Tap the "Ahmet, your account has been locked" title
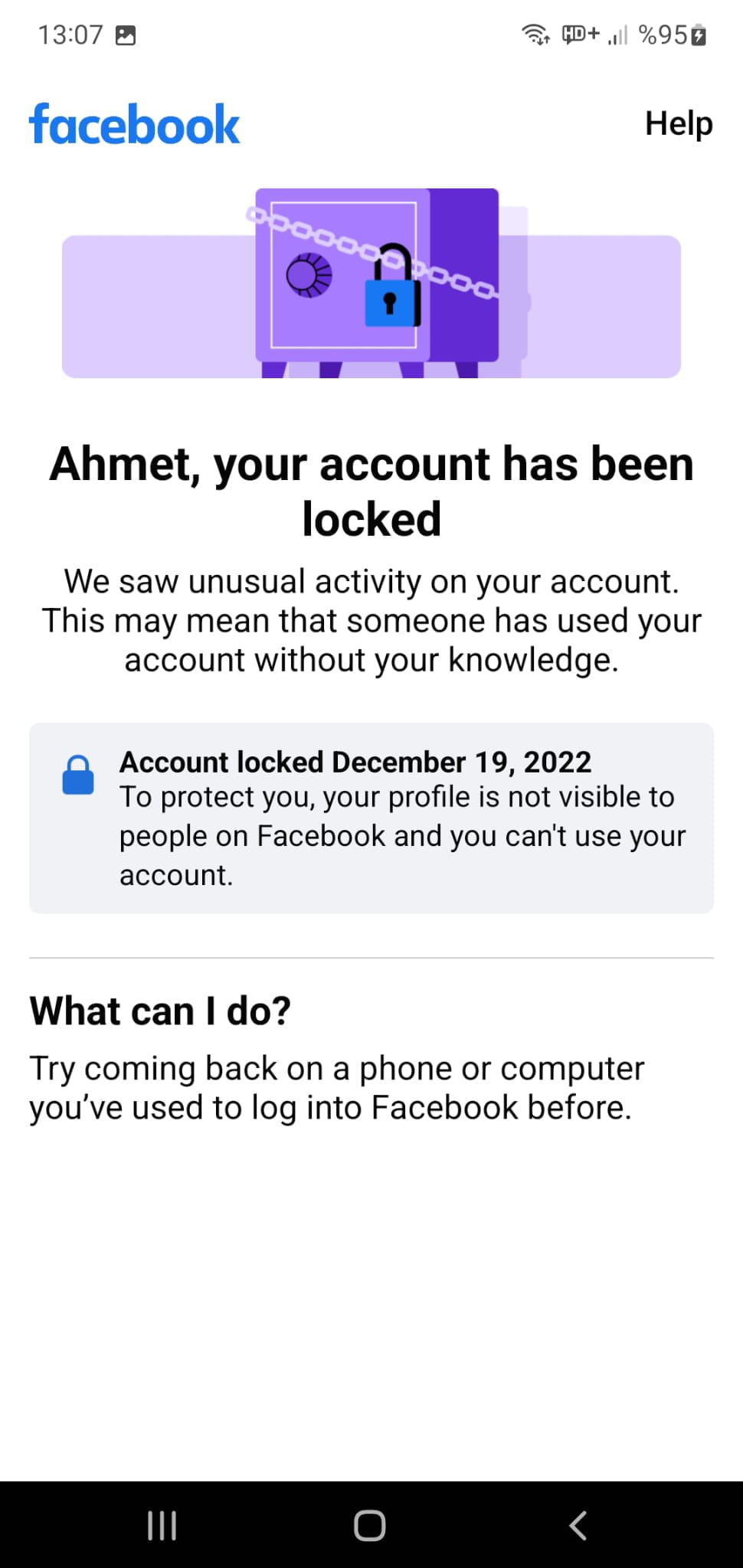The height and width of the screenshot is (1568, 743). click(371, 491)
